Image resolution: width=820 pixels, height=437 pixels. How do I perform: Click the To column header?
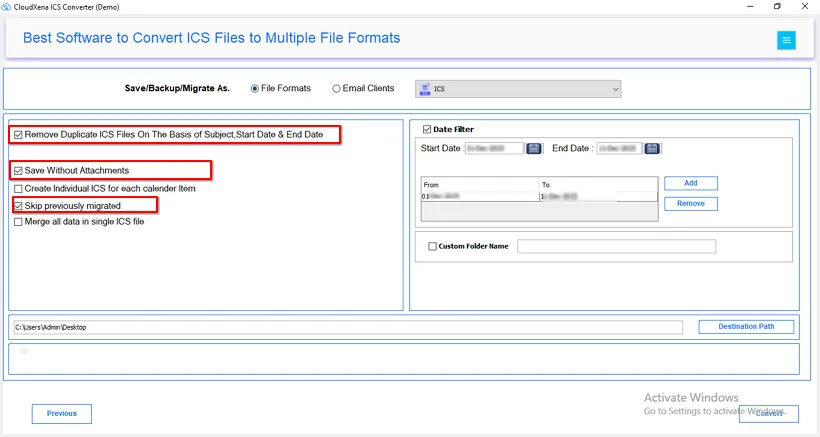(598, 185)
